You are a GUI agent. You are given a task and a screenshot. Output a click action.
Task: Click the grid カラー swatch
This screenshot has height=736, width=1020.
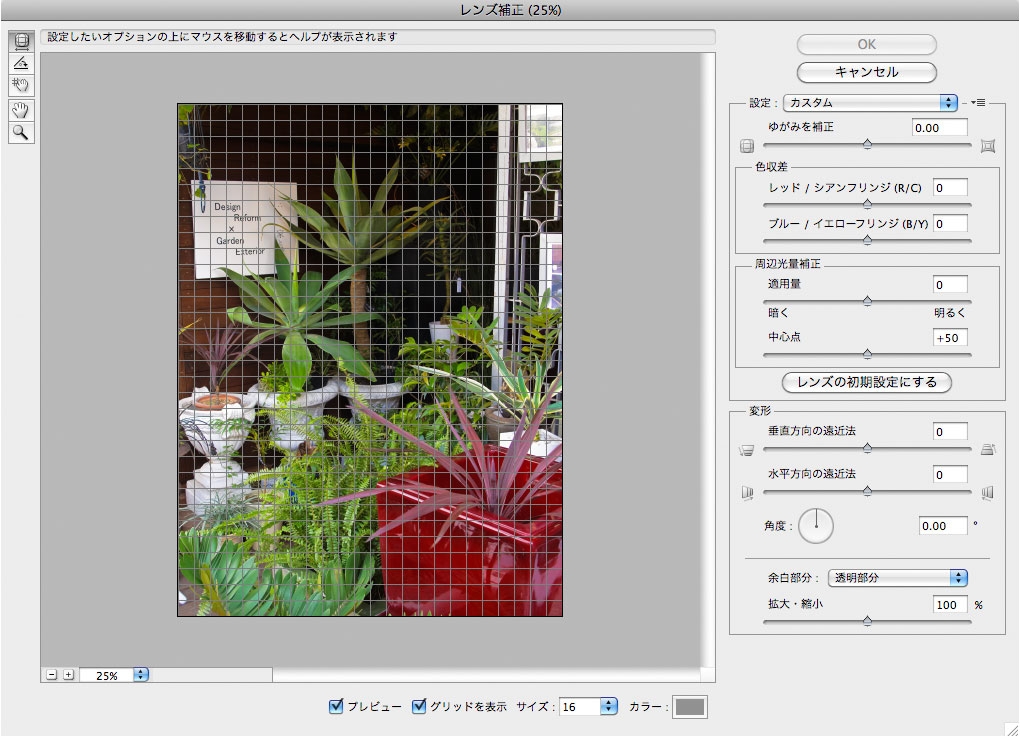pyautogui.click(x=690, y=707)
